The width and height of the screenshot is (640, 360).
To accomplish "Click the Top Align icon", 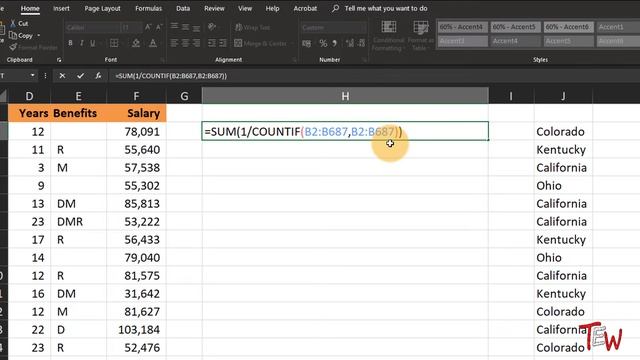I will point(174,27).
